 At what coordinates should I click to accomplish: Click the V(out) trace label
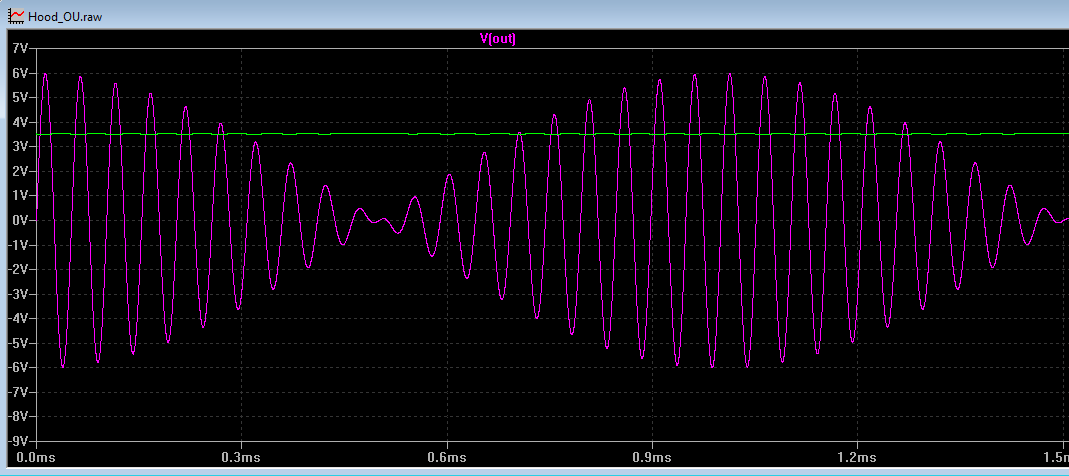tap(498, 39)
